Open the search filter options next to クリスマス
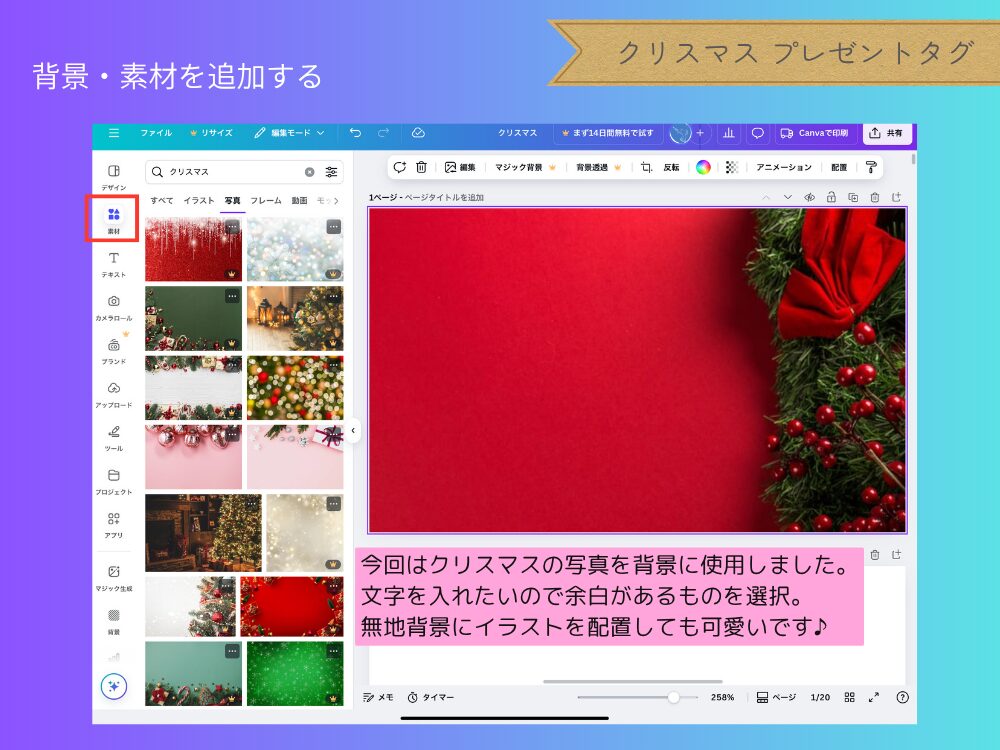1000x750 pixels. [x=331, y=172]
